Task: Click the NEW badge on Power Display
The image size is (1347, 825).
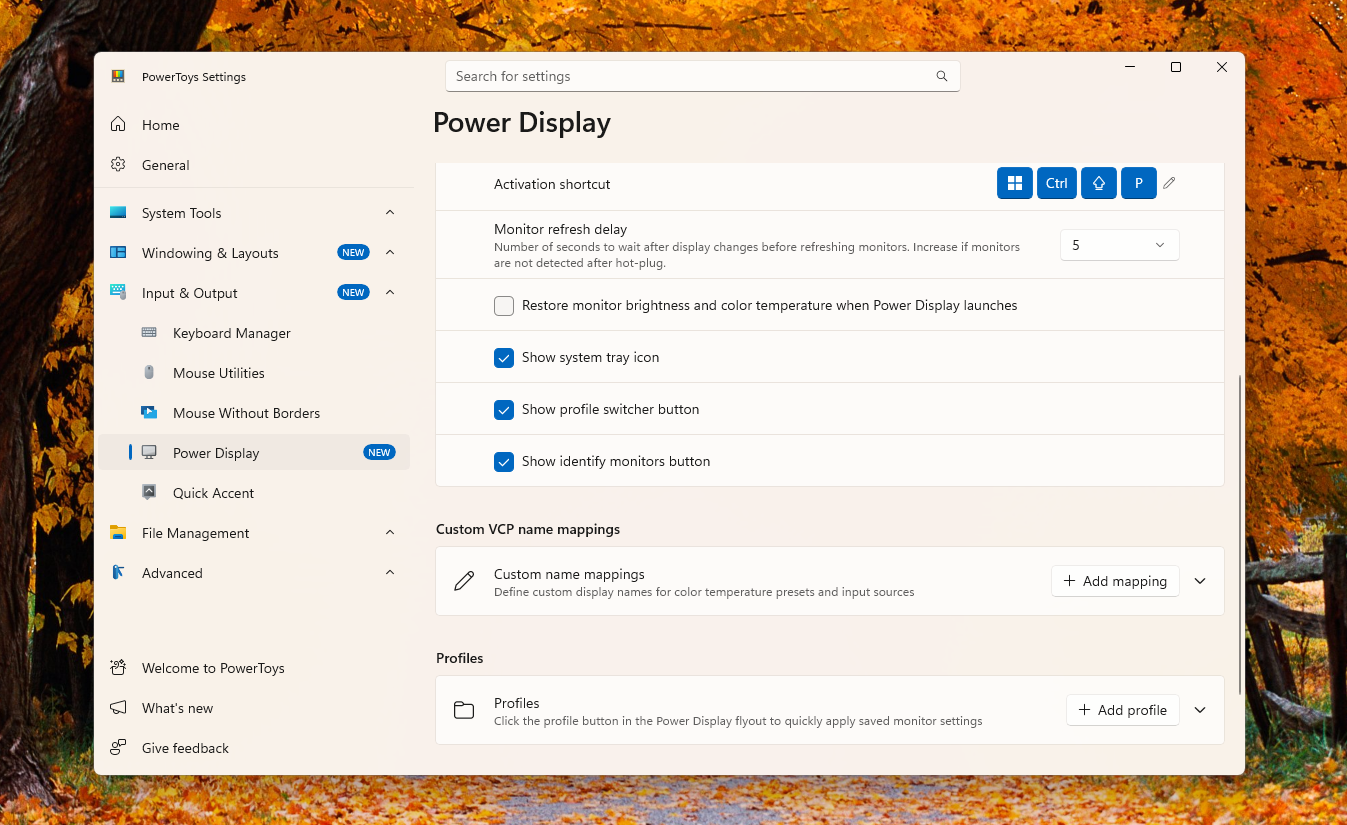Action: [x=379, y=453]
